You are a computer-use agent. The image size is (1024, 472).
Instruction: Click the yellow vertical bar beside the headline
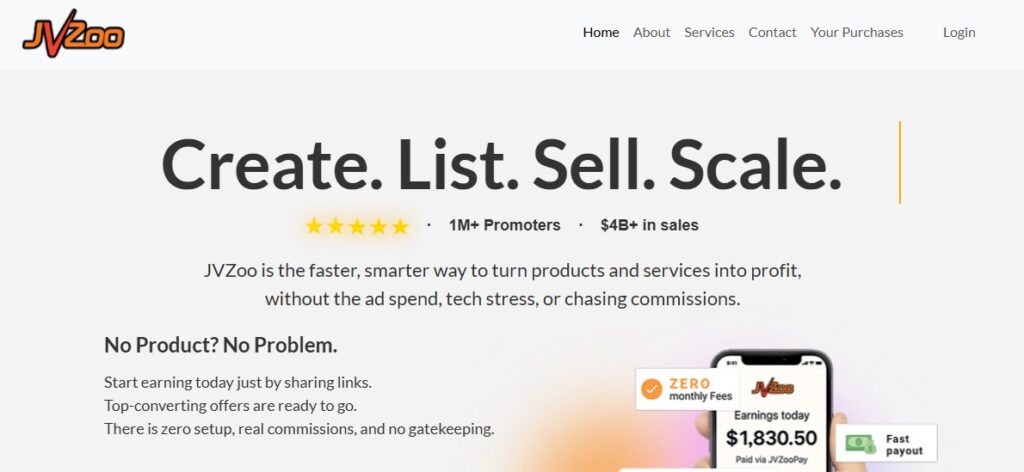[900, 162]
